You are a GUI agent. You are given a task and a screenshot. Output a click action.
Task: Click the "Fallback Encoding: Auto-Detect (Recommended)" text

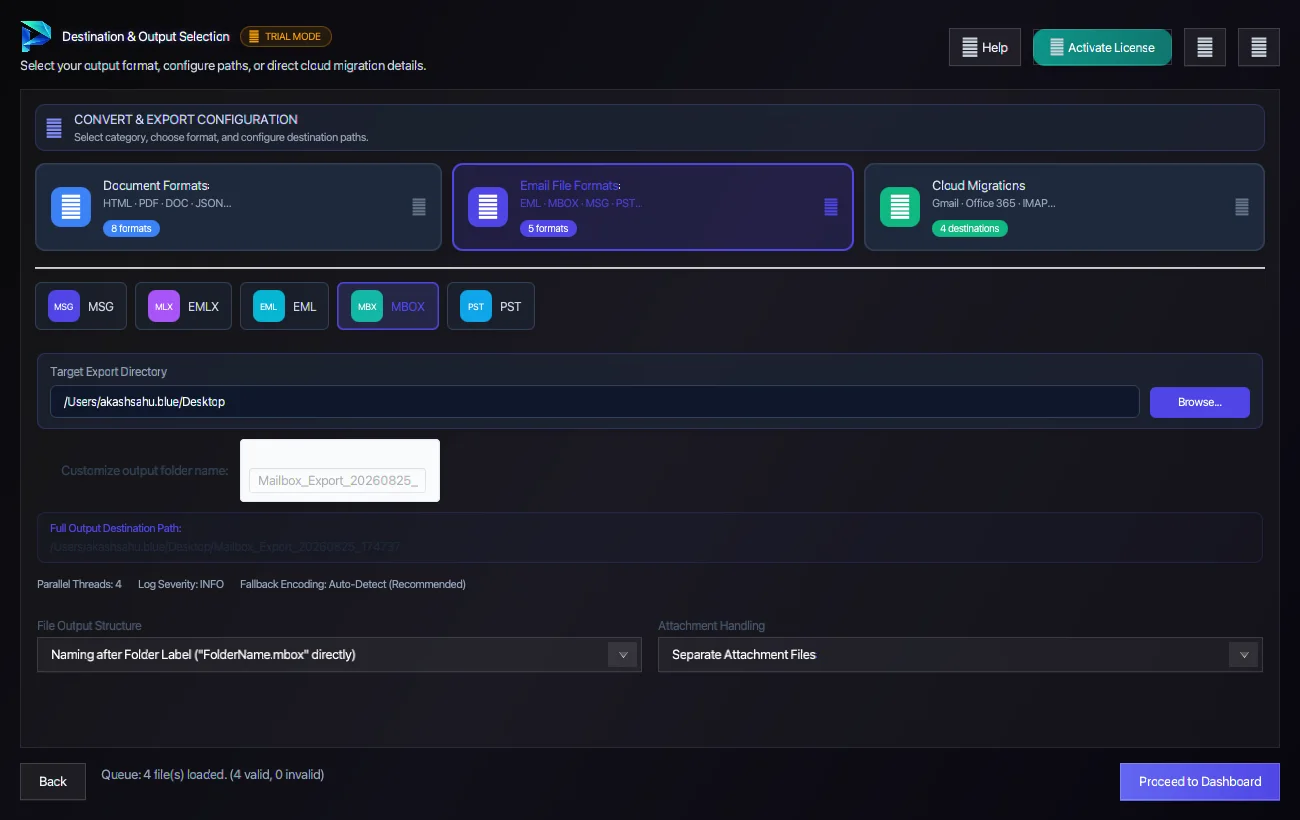click(353, 584)
